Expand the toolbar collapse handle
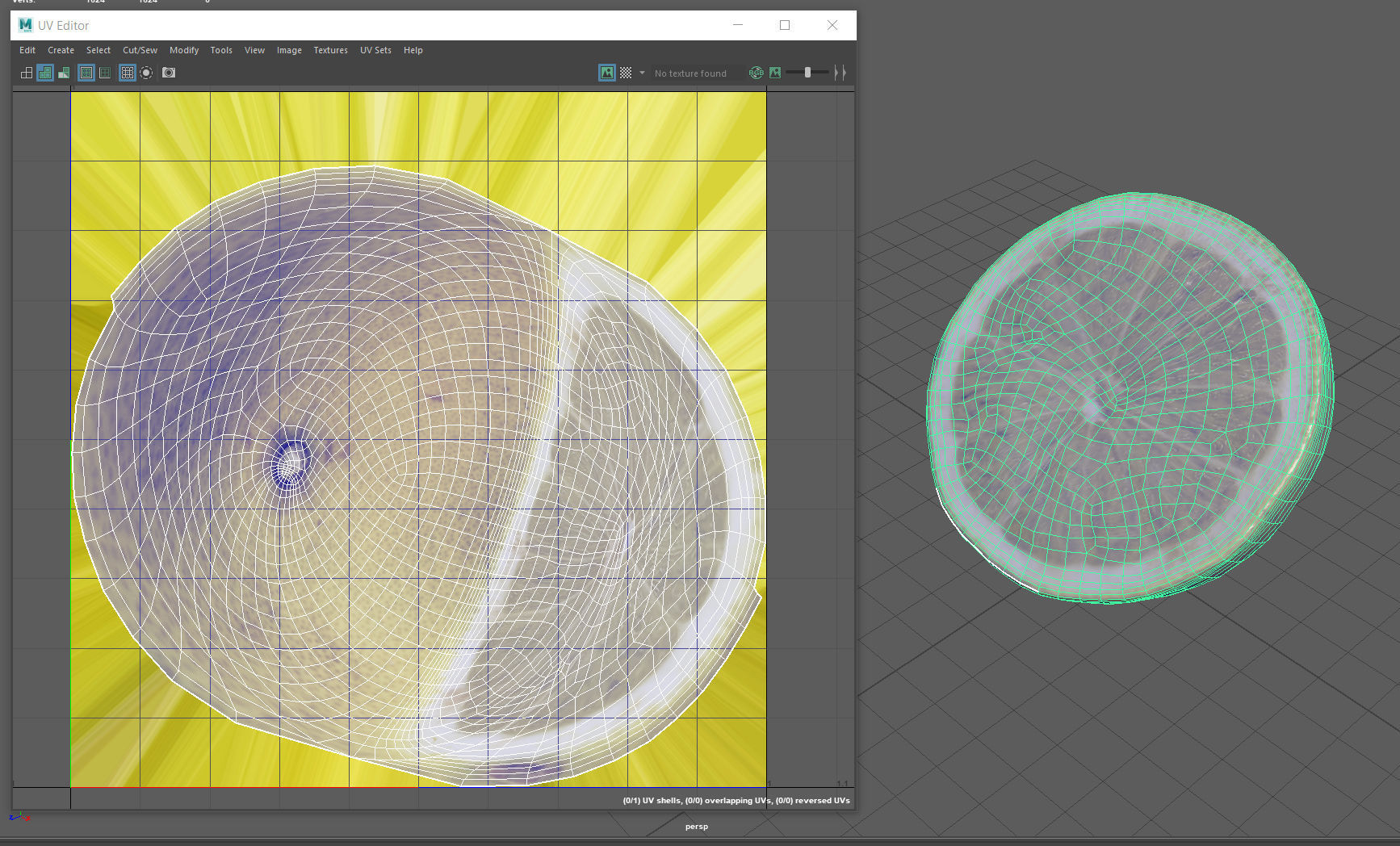The width and height of the screenshot is (1400, 846). click(x=840, y=73)
